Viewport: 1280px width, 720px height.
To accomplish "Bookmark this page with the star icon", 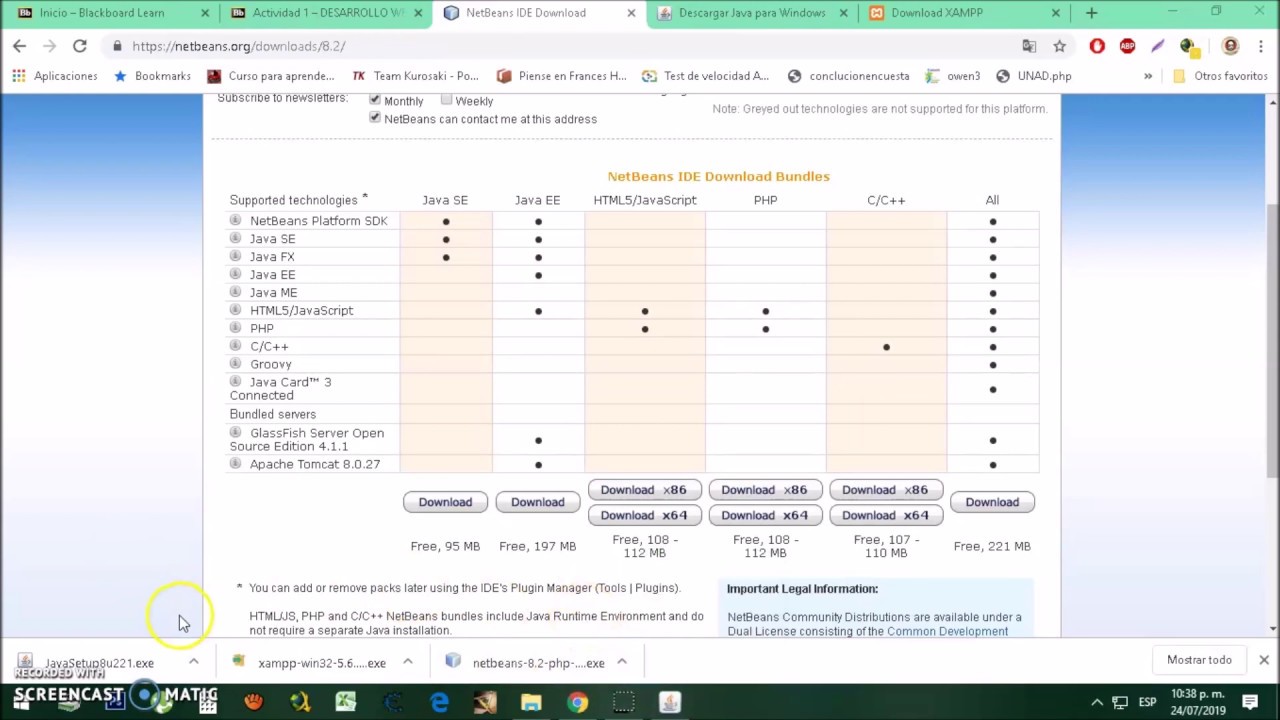I will click(1059, 46).
